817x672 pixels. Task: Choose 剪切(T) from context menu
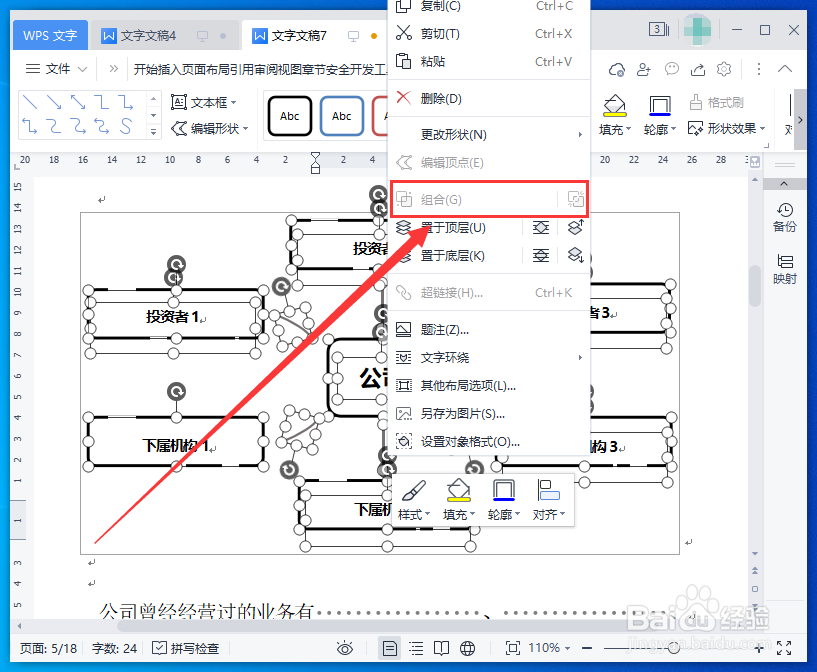click(489, 34)
